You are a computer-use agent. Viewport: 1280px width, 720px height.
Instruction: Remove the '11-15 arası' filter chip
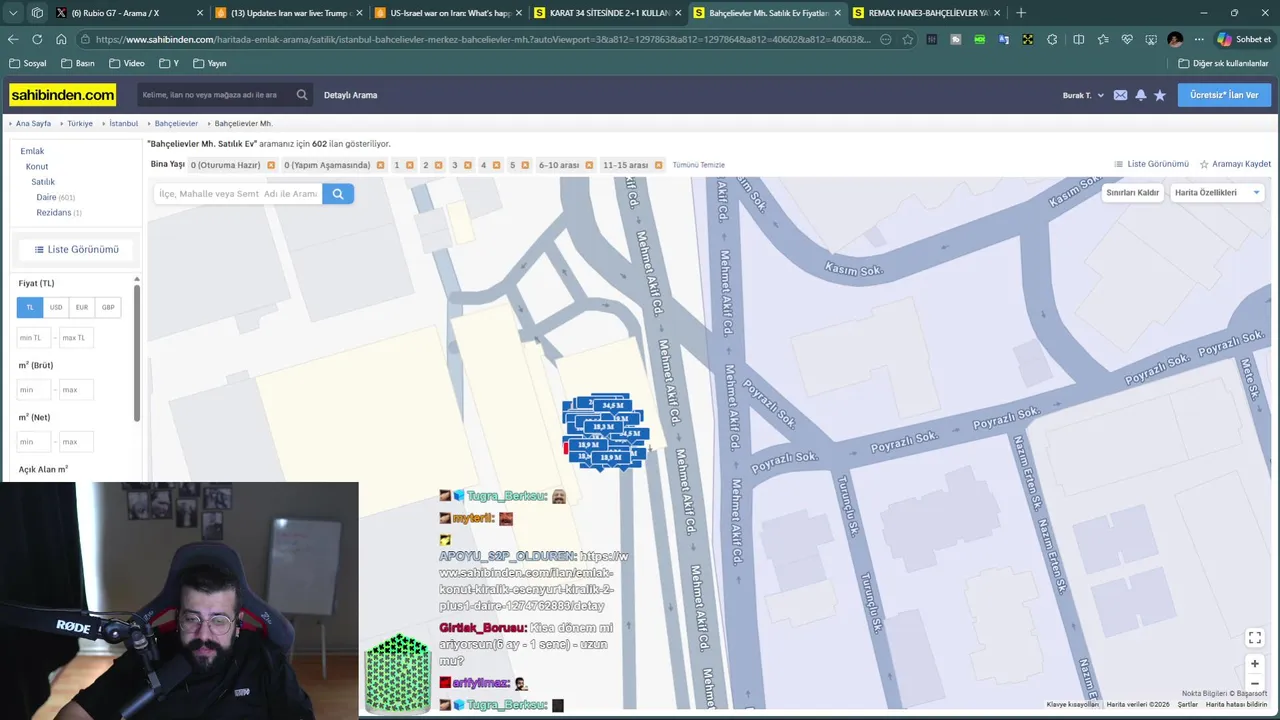click(x=658, y=165)
